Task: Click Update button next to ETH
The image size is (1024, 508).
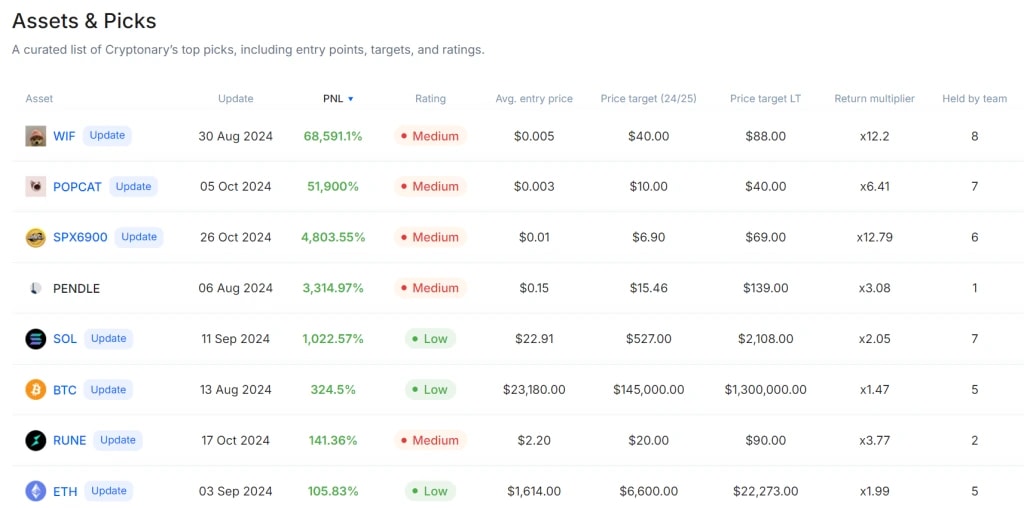Action: coord(108,490)
